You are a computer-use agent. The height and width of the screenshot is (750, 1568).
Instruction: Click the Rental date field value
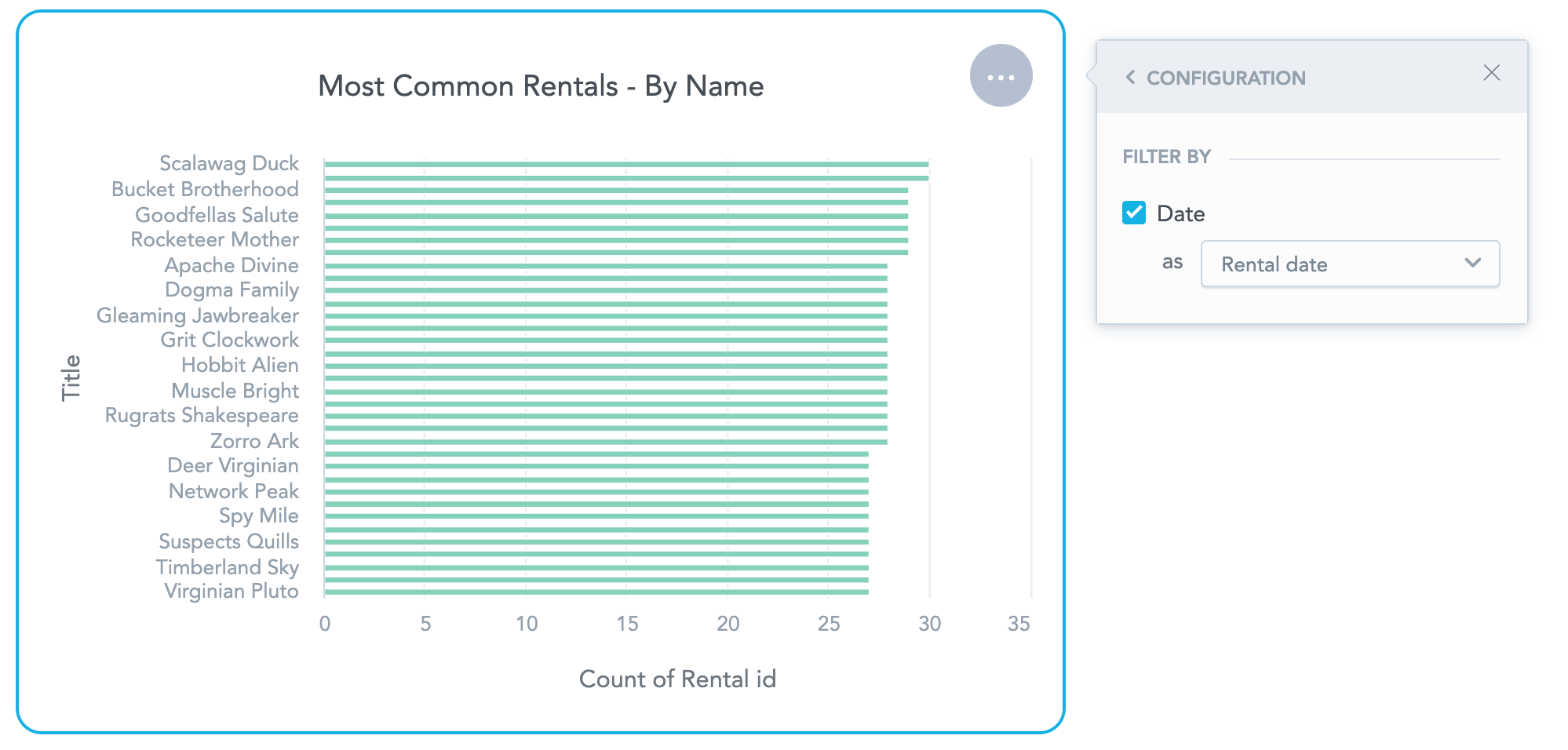(x=1274, y=264)
